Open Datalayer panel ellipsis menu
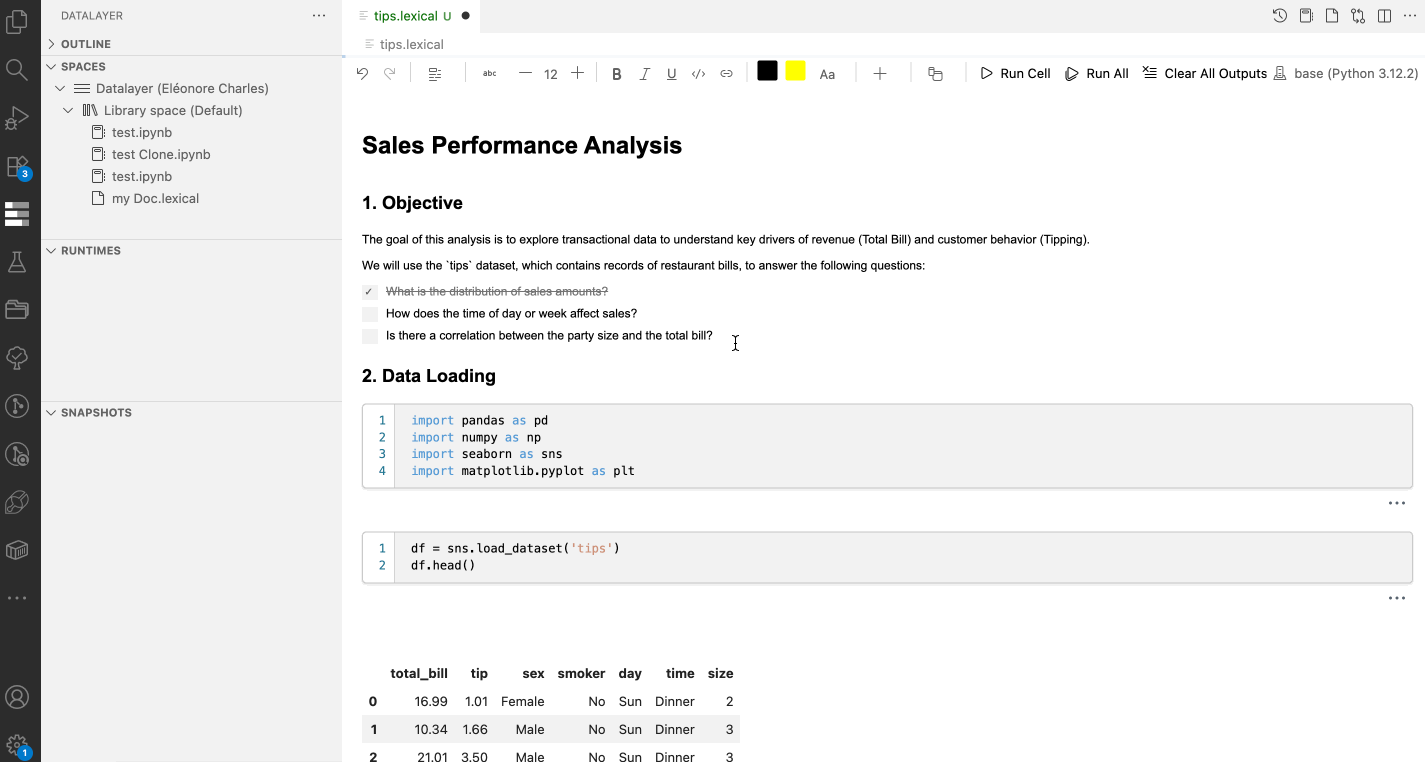Viewport: 1425px width, 762px height. pyautogui.click(x=319, y=16)
